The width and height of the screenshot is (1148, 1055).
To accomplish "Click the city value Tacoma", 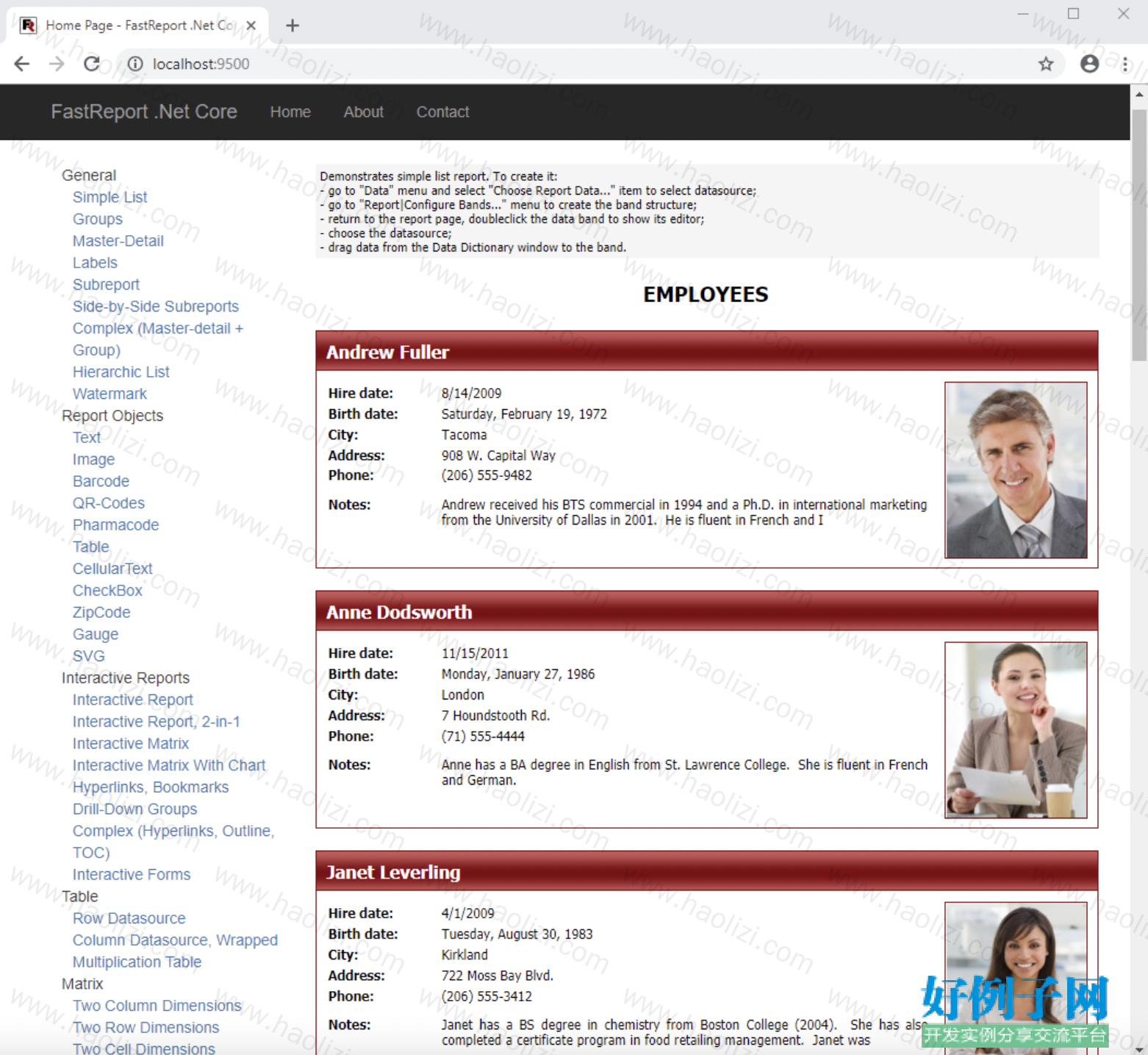I will tap(464, 435).
